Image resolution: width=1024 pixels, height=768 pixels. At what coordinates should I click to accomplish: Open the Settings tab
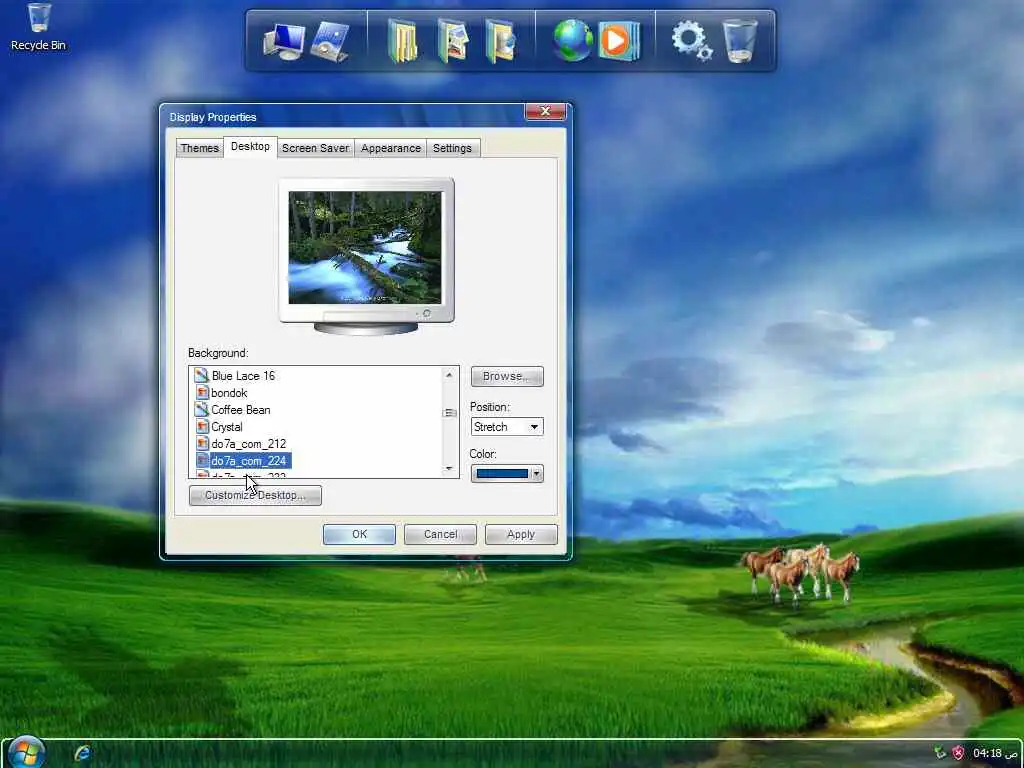pyautogui.click(x=452, y=148)
